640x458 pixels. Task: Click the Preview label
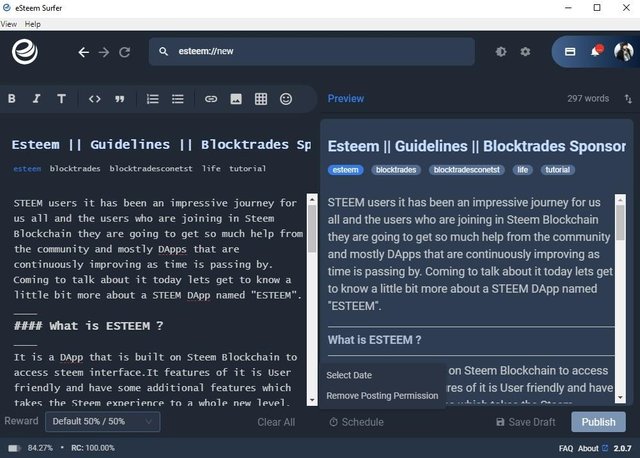(x=346, y=99)
